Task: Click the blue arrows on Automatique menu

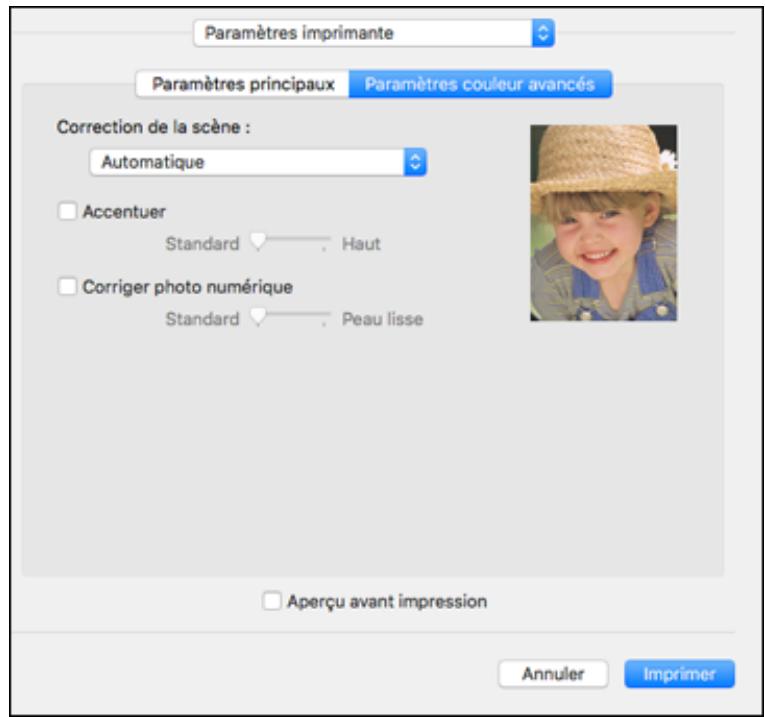Action: (x=417, y=161)
